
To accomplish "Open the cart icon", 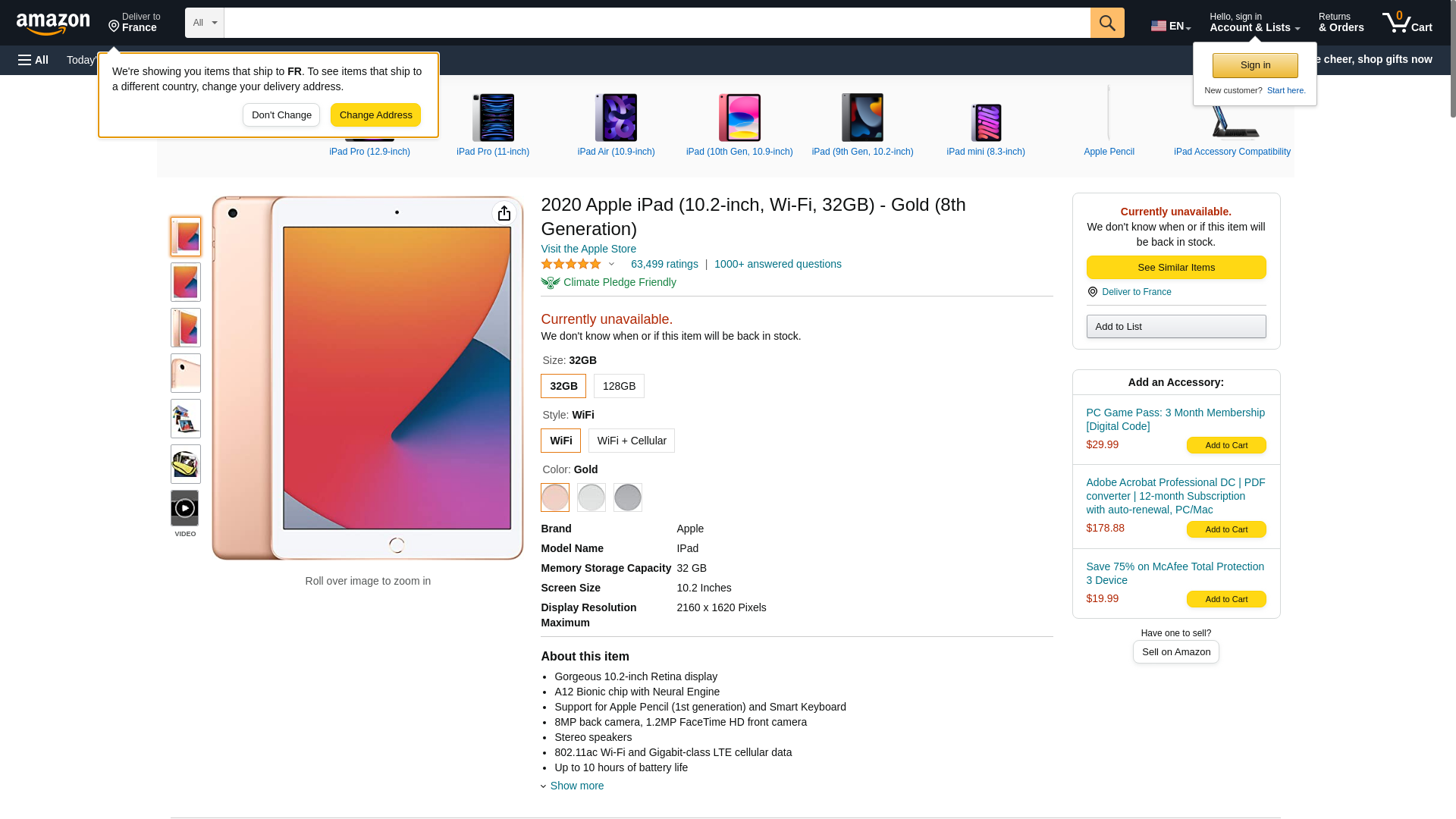I will point(1407,23).
